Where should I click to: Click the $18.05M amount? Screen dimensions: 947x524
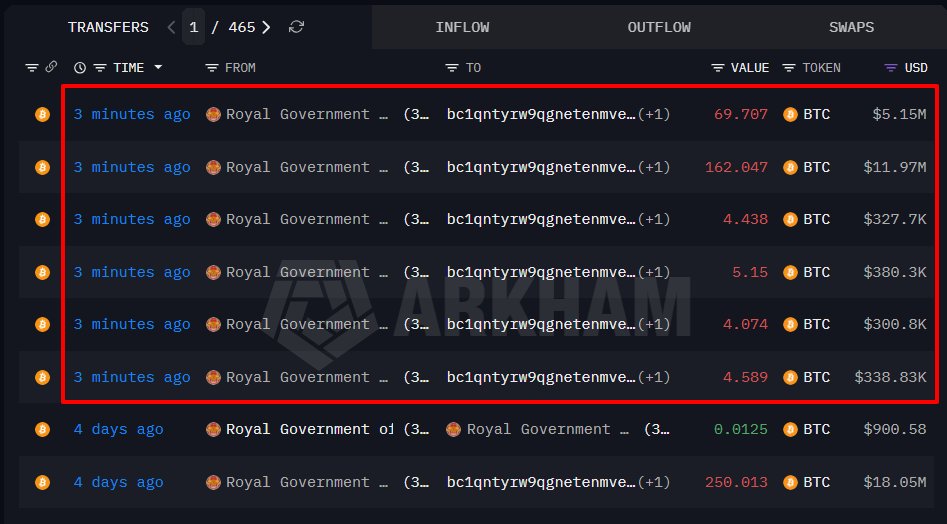tap(894, 482)
